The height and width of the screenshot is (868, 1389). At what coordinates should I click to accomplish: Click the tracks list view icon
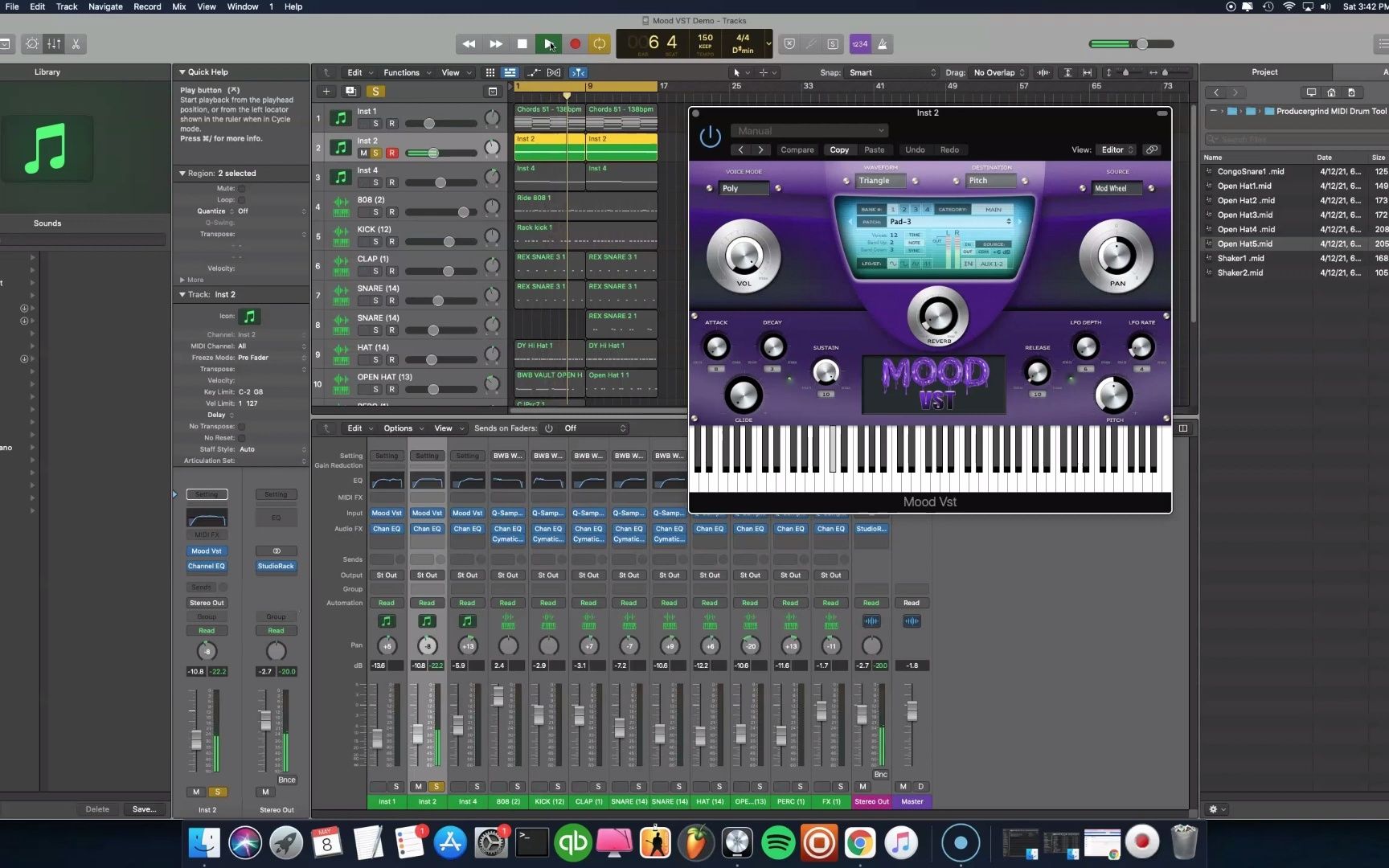click(x=510, y=73)
